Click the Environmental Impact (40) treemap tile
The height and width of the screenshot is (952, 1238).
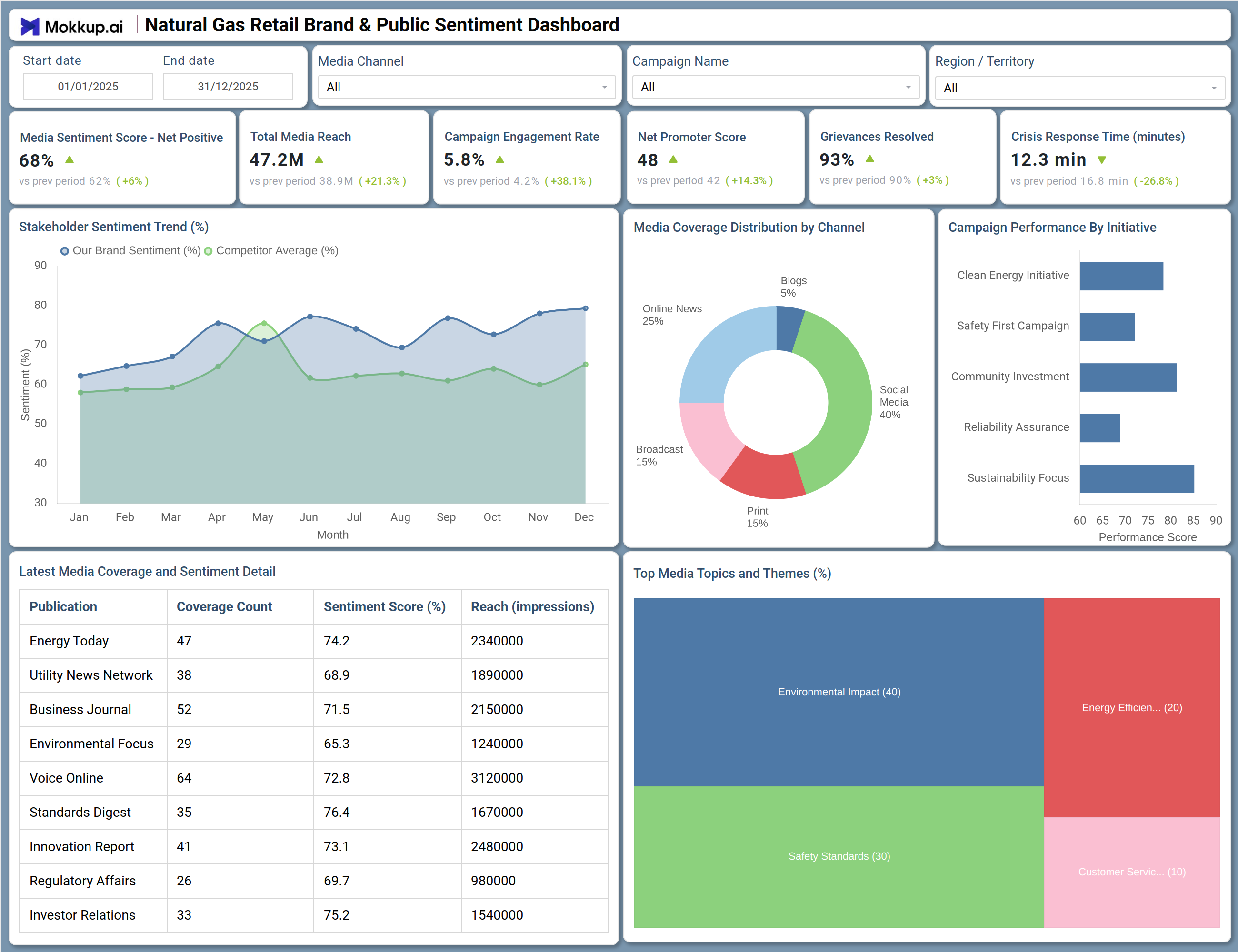(x=839, y=692)
